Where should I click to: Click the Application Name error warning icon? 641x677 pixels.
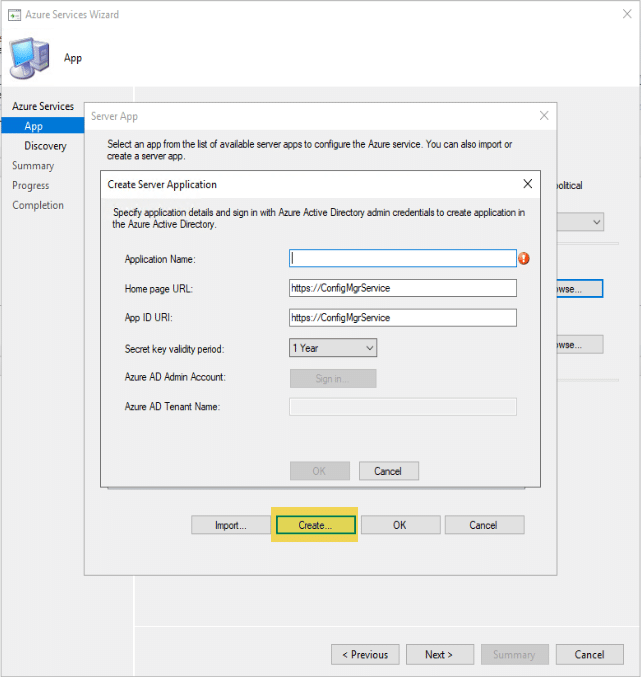pos(524,258)
